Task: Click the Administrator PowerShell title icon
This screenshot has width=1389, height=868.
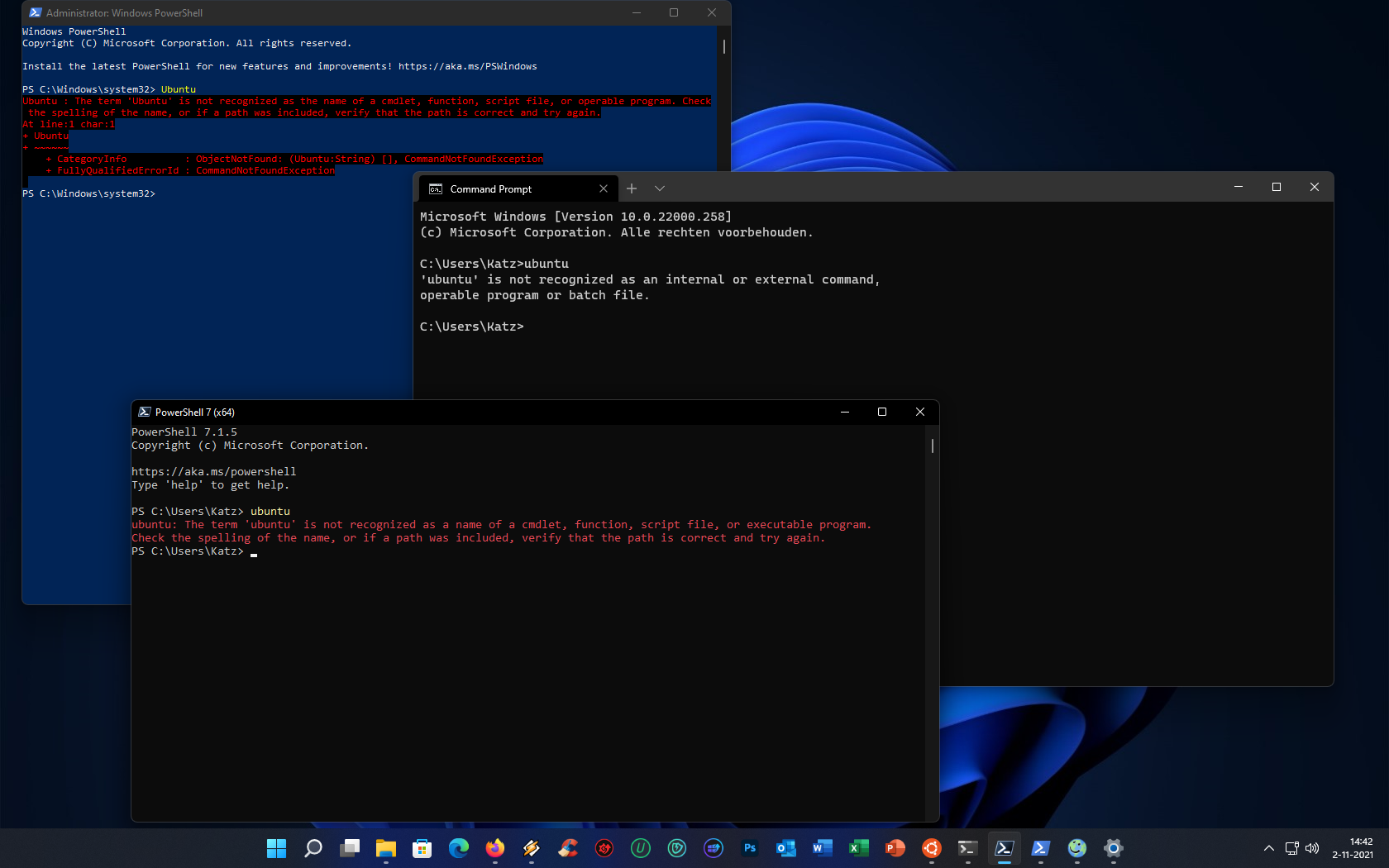Action: [x=36, y=12]
